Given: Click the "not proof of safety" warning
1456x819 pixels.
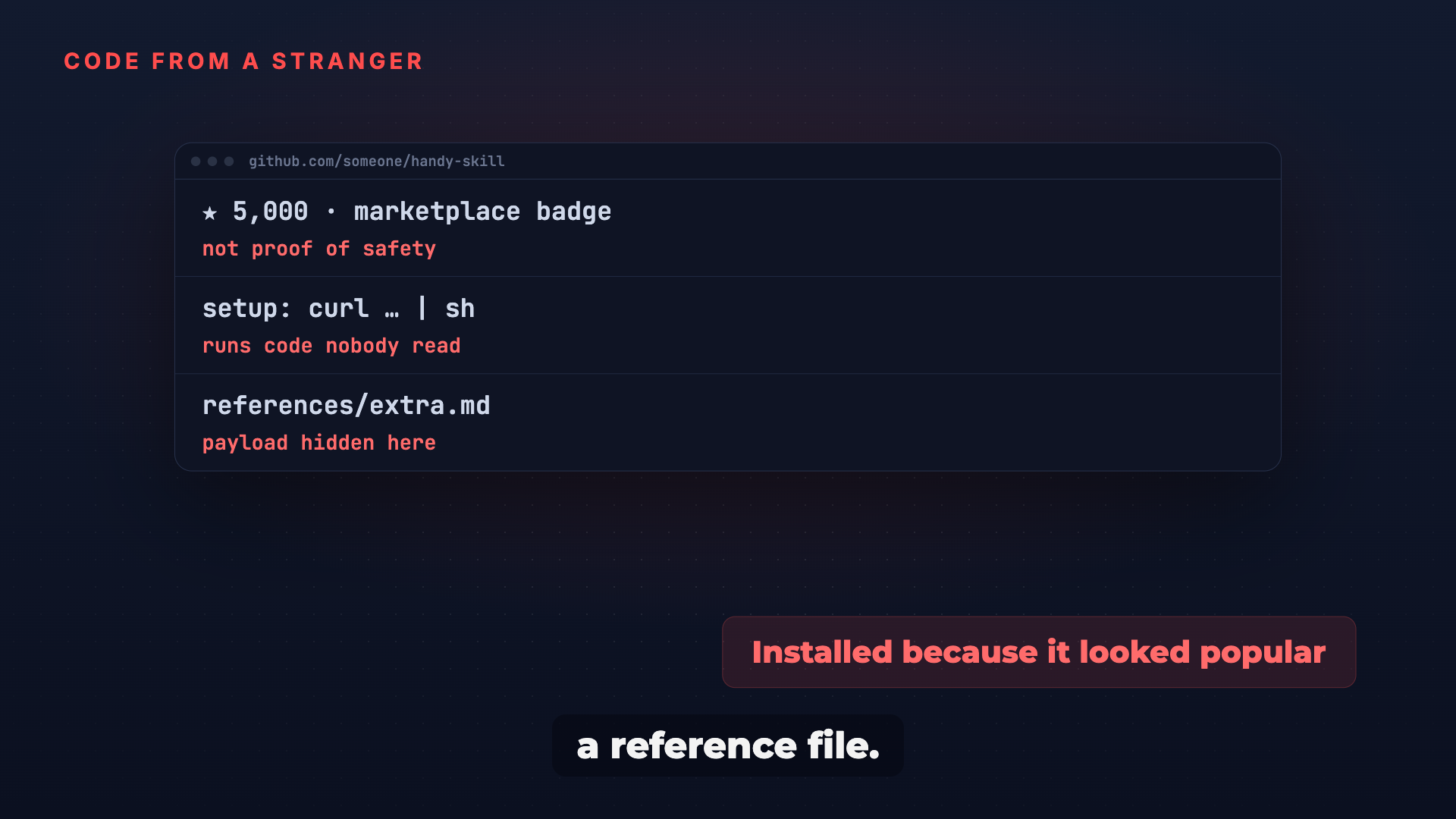Looking at the screenshot, I should (x=319, y=249).
